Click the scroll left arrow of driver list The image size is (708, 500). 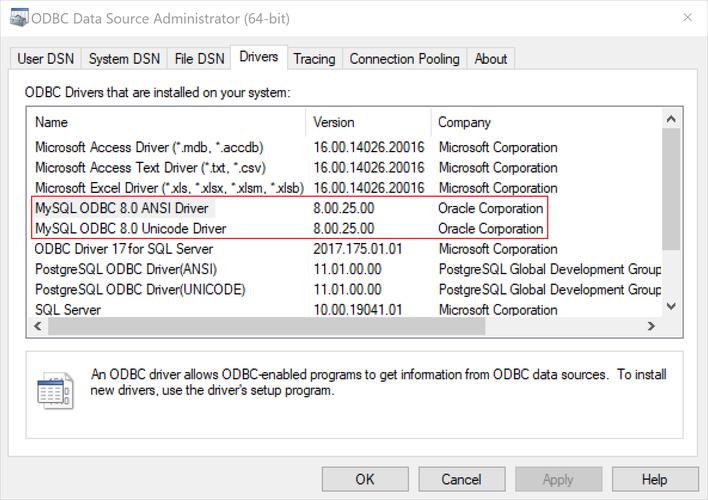(x=38, y=326)
